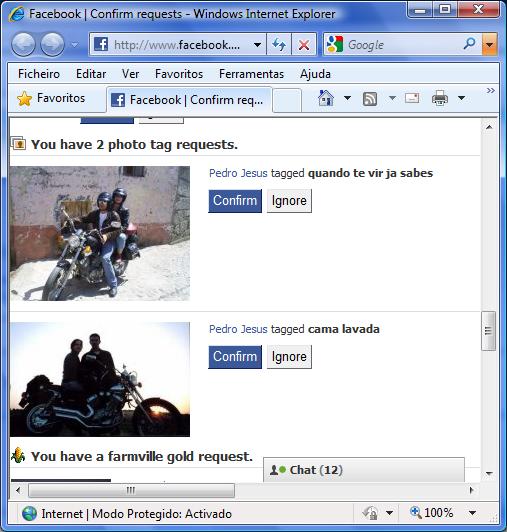507x532 pixels.
Task: Click the Print icon
Action: [x=440, y=98]
